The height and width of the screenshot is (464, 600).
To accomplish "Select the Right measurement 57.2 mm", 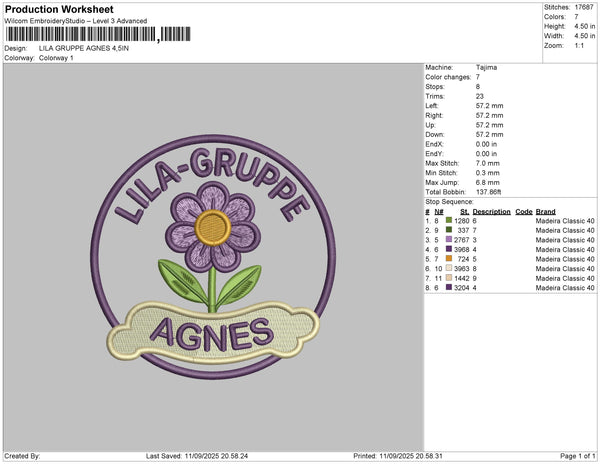I will point(490,116).
